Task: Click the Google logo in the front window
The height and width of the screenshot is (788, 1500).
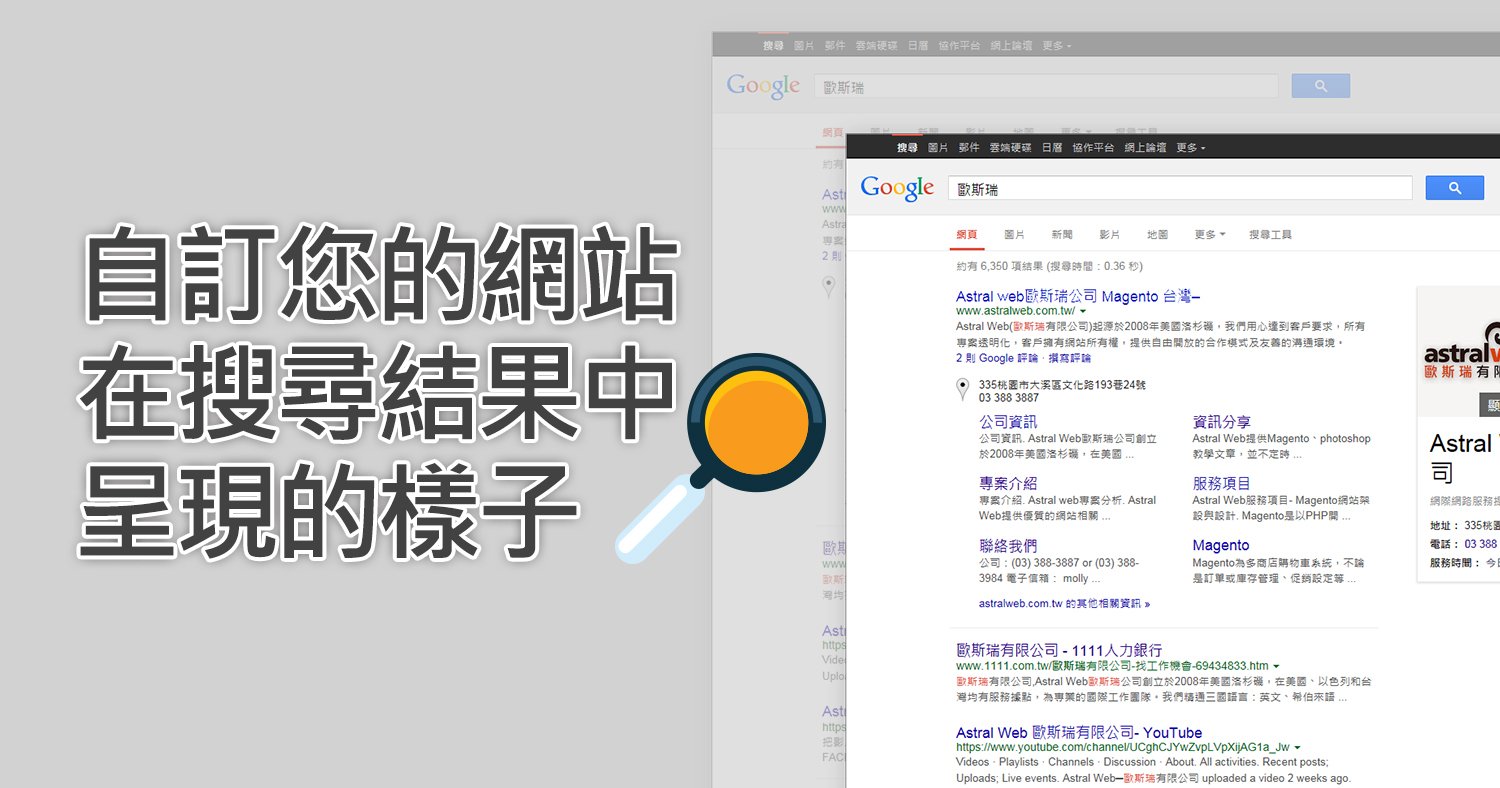Action: point(897,188)
